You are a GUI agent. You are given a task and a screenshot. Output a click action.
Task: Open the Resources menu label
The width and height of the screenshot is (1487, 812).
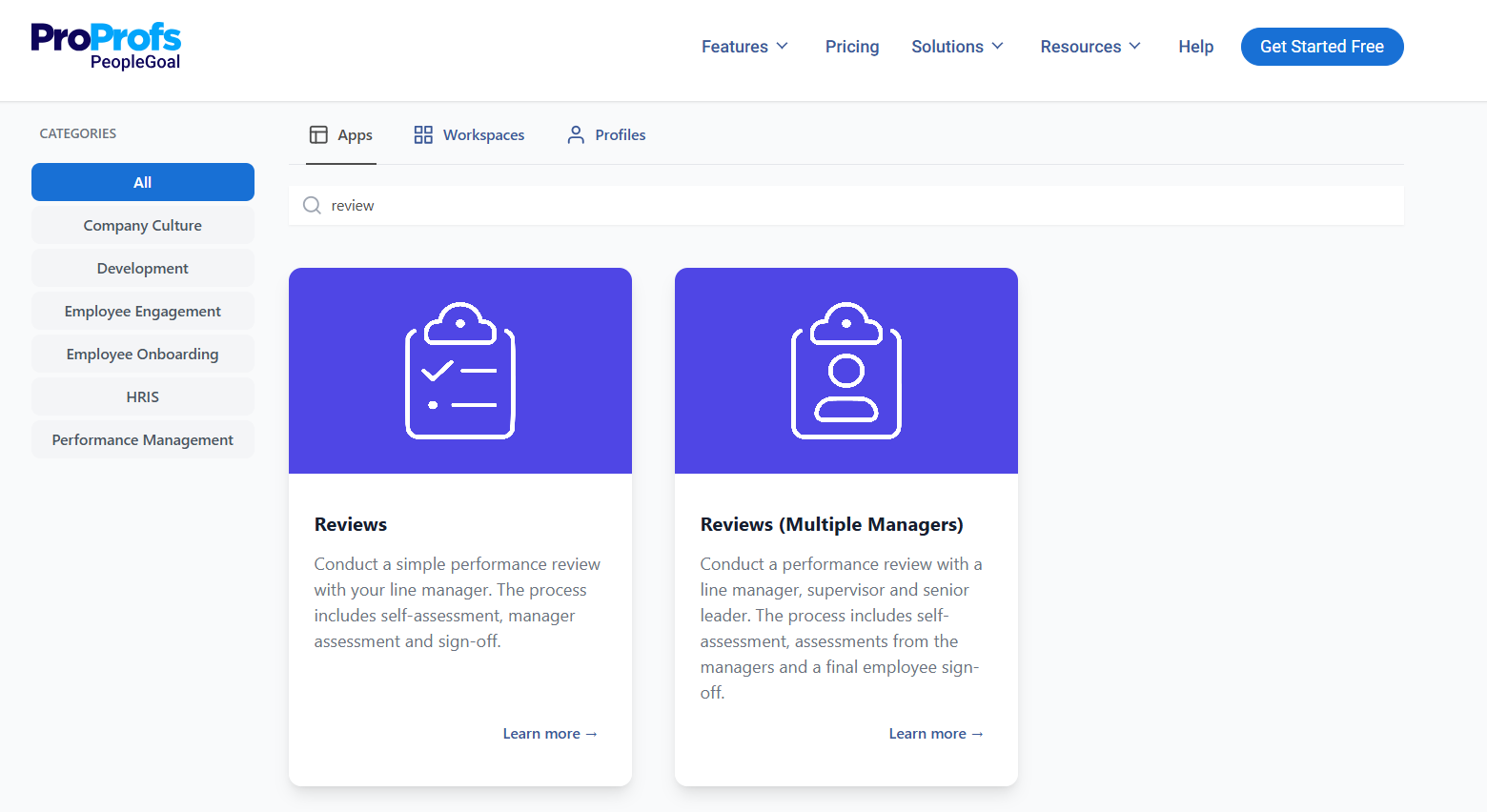1081,47
